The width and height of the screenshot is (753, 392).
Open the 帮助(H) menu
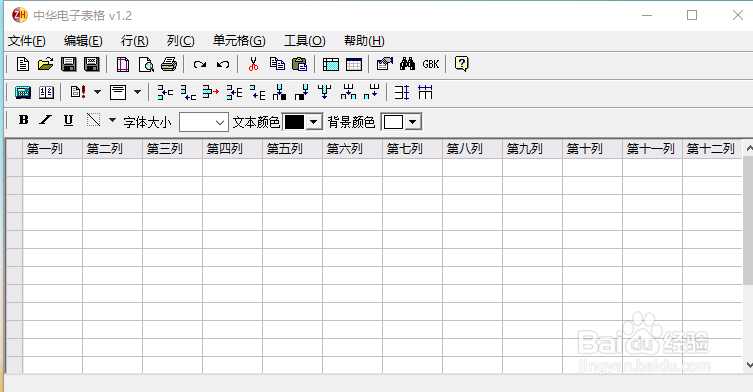point(364,41)
